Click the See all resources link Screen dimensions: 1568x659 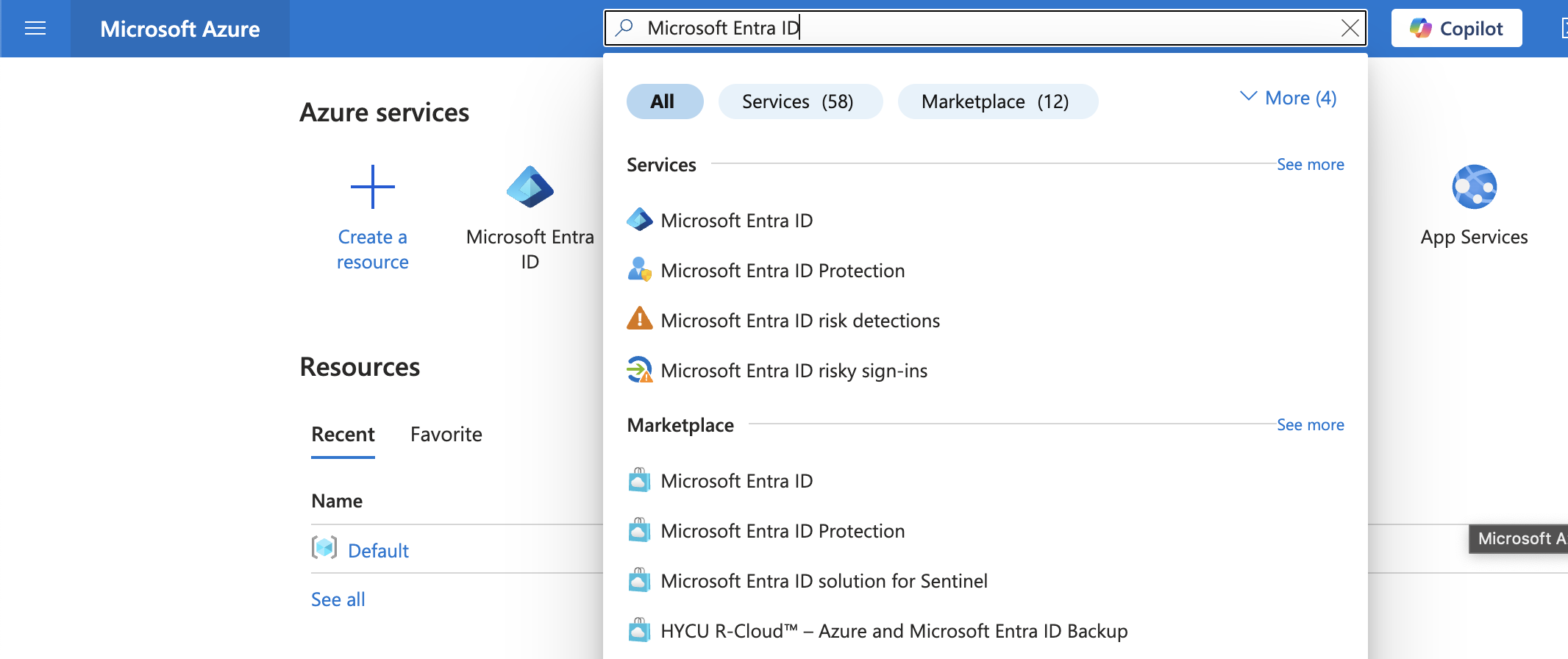click(338, 599)
